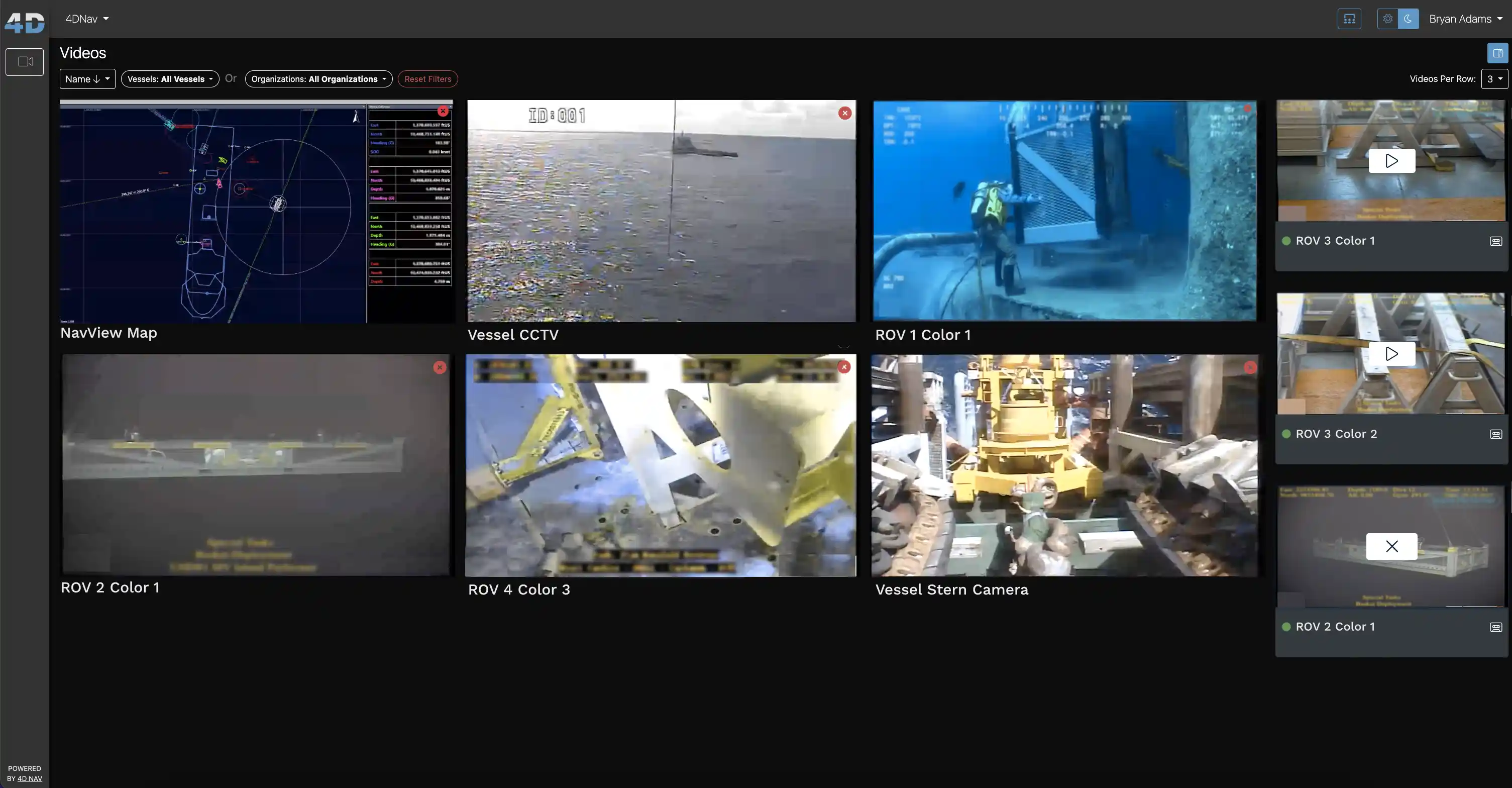Close the Vessel CCTV video tile
Viewport: 1512px width, 788px height.
[x=844, y=114]
